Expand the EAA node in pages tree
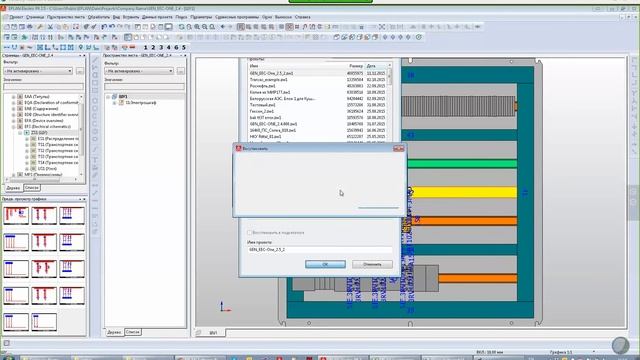The image size is (640, 360). pyautogui.click(x=13, y=97)
